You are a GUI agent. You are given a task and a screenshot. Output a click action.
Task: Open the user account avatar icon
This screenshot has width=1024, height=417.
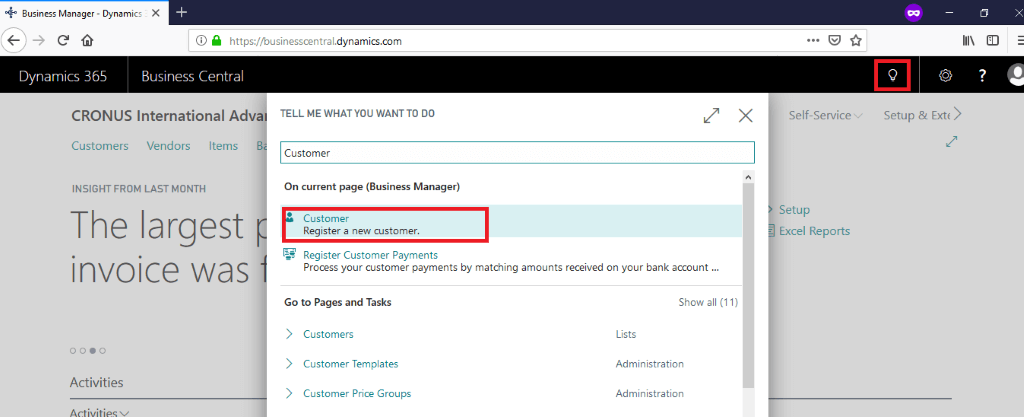click(1016, 75)
